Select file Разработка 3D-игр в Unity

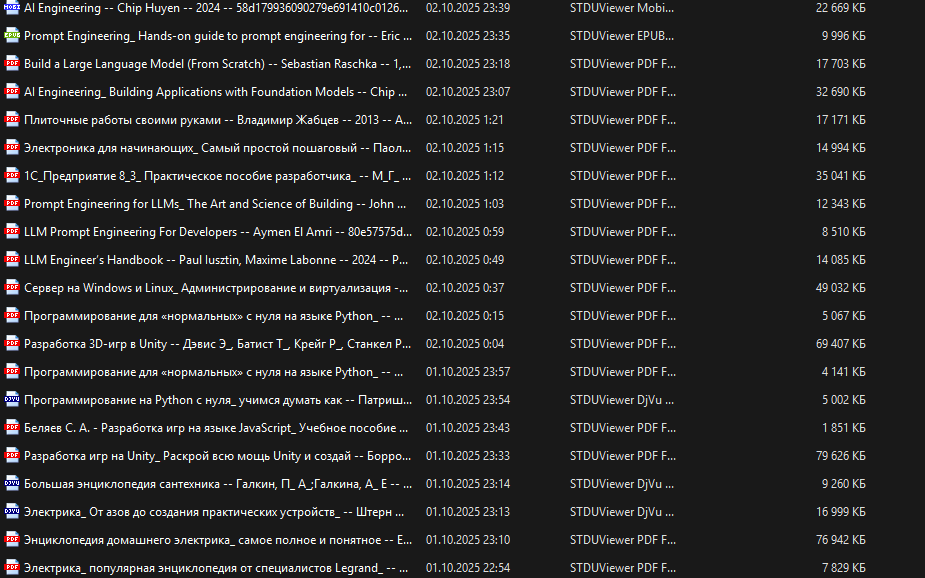[218, 344]
